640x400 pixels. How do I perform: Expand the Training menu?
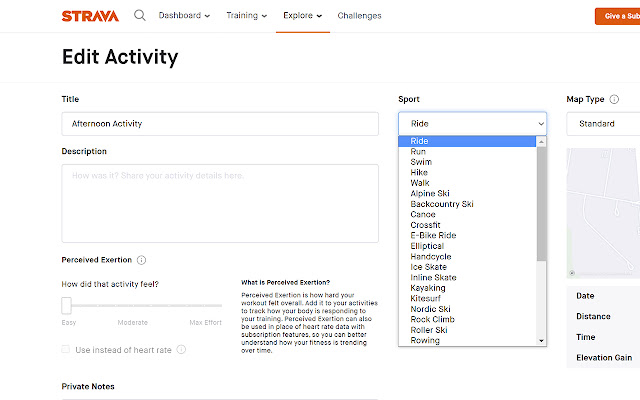point(247,16)
